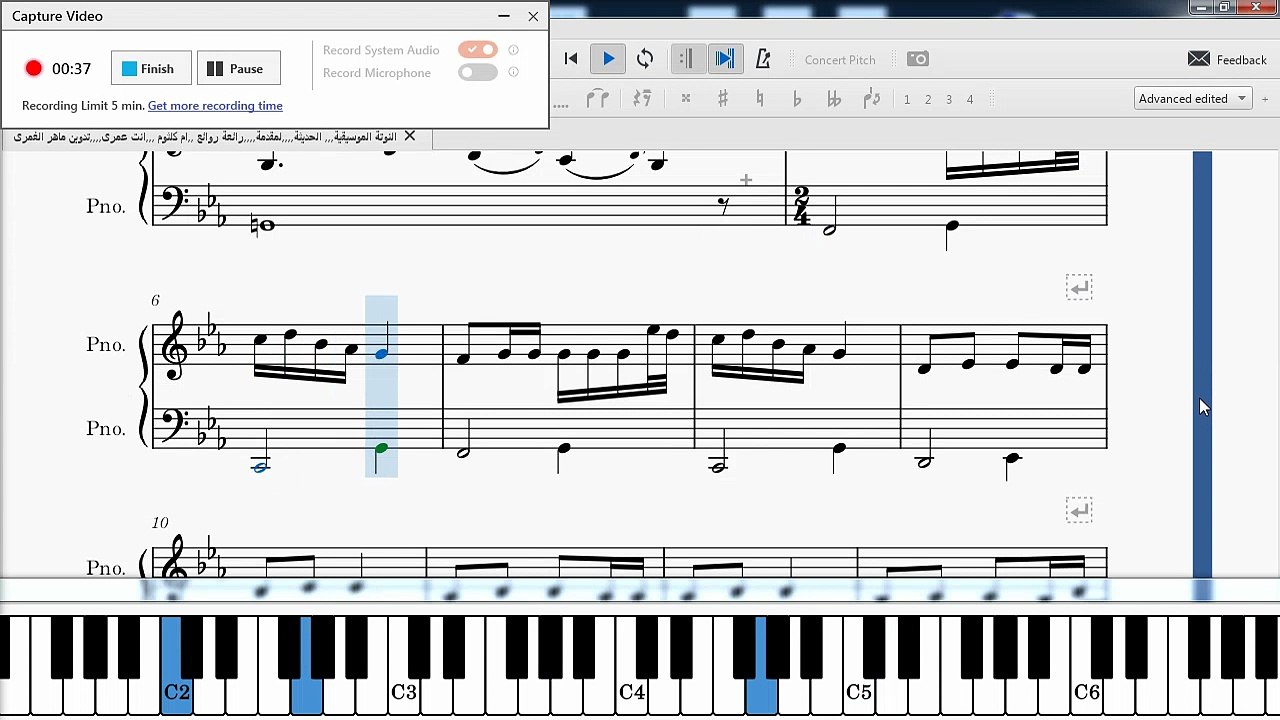The image size is (1280, 720).
Task: Select the tie tool in note toolbar
Action: pos(598,99)
